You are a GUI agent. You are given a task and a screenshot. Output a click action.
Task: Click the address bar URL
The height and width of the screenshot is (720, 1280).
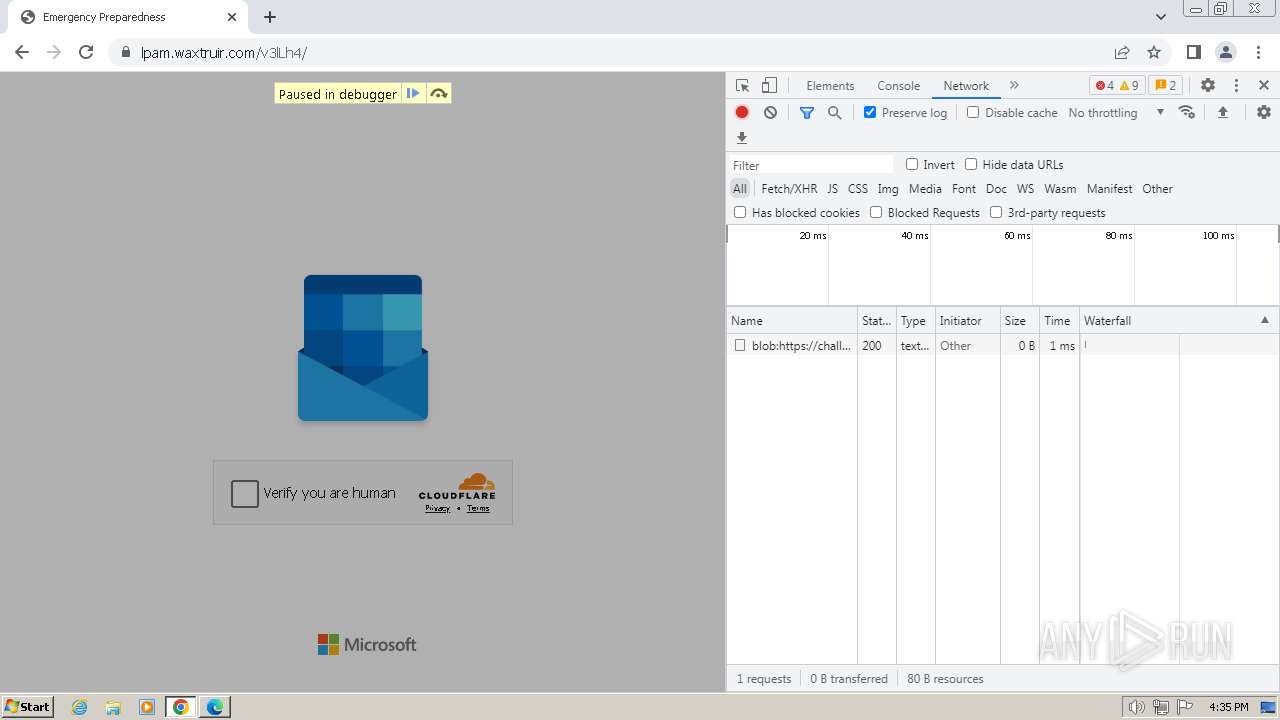pos(224,52)
